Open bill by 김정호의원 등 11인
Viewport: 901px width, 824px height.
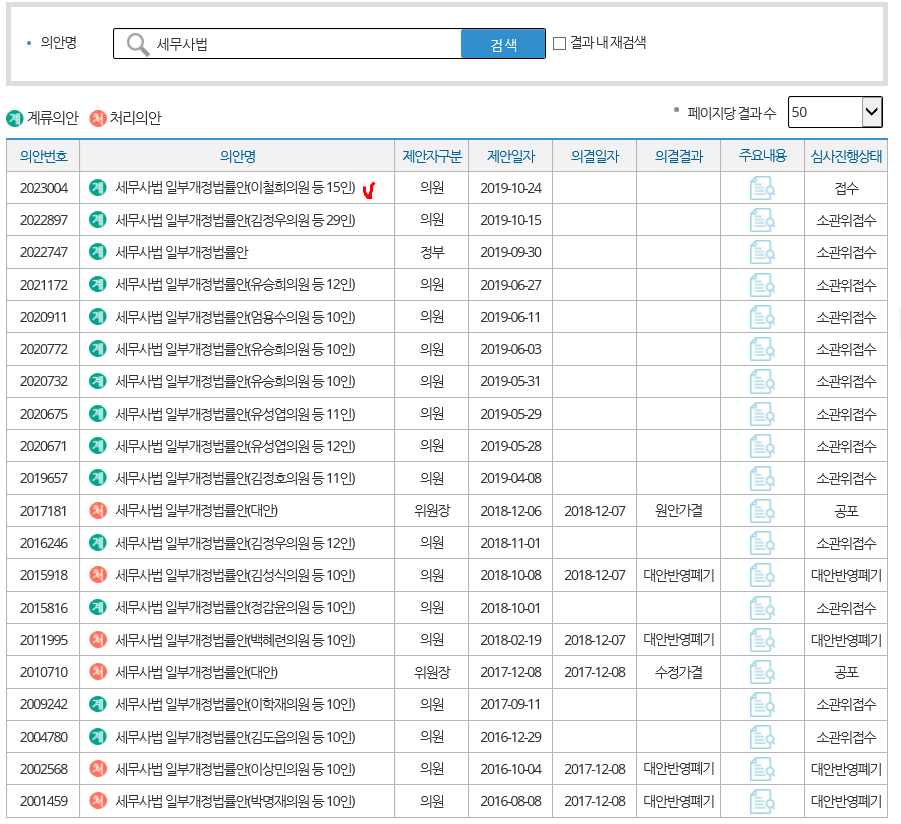click(235, 479)
